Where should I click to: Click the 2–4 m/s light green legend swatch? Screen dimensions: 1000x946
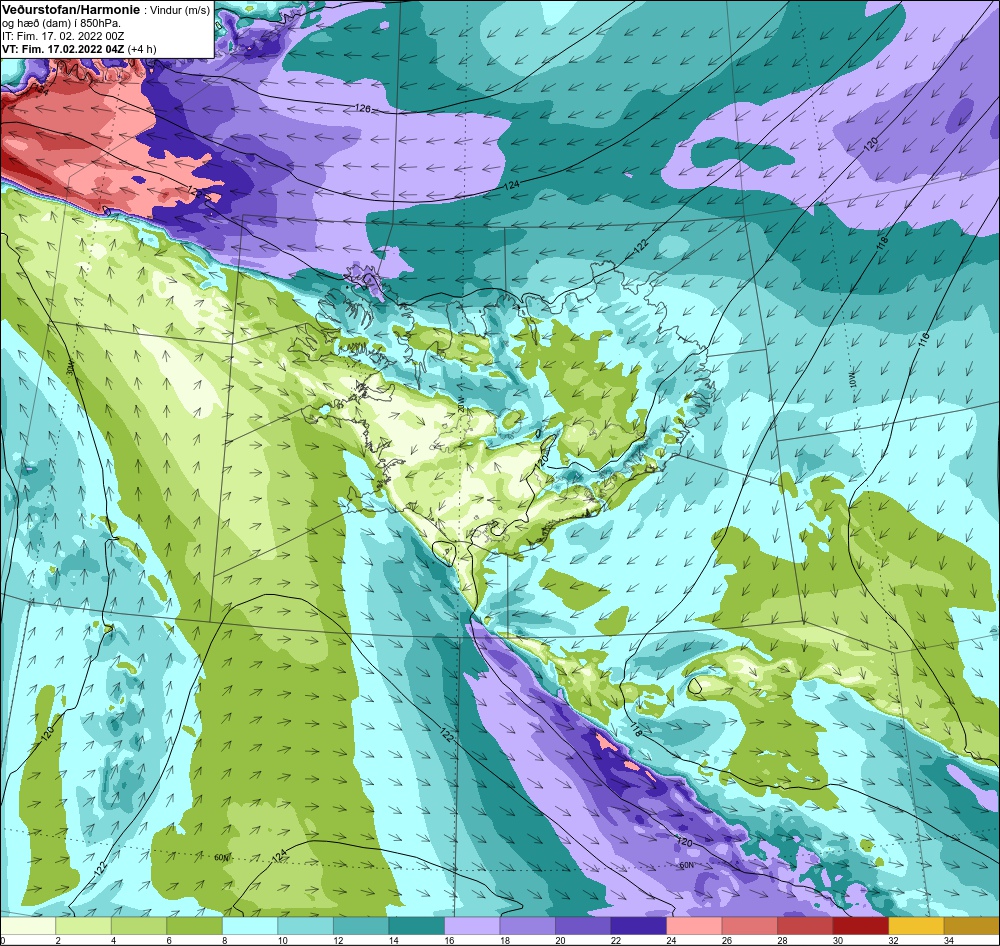[84, 926]
